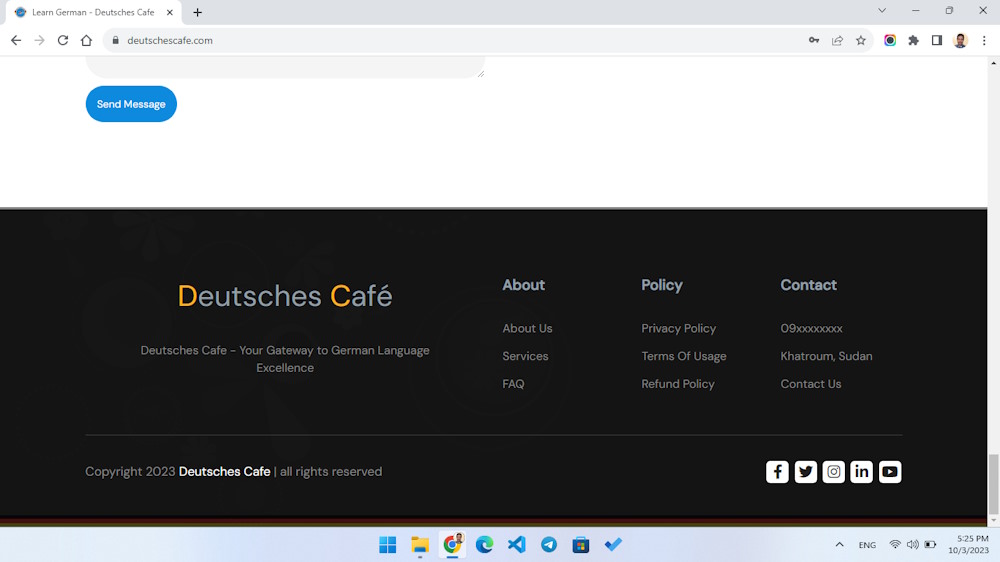This screenshot has height=562, width=1000.
Task: View site information via the lock icon
Action: coord(115,40)
